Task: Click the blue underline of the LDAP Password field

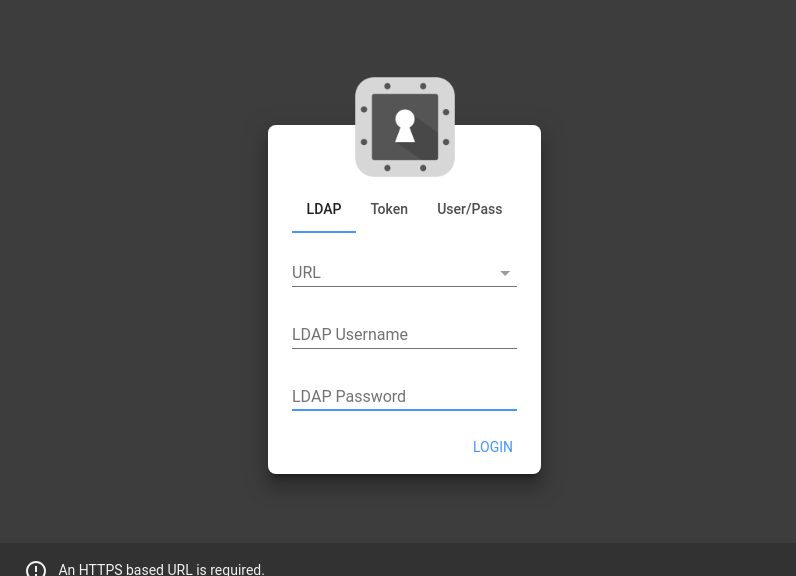Action: (x=404, y=410)
